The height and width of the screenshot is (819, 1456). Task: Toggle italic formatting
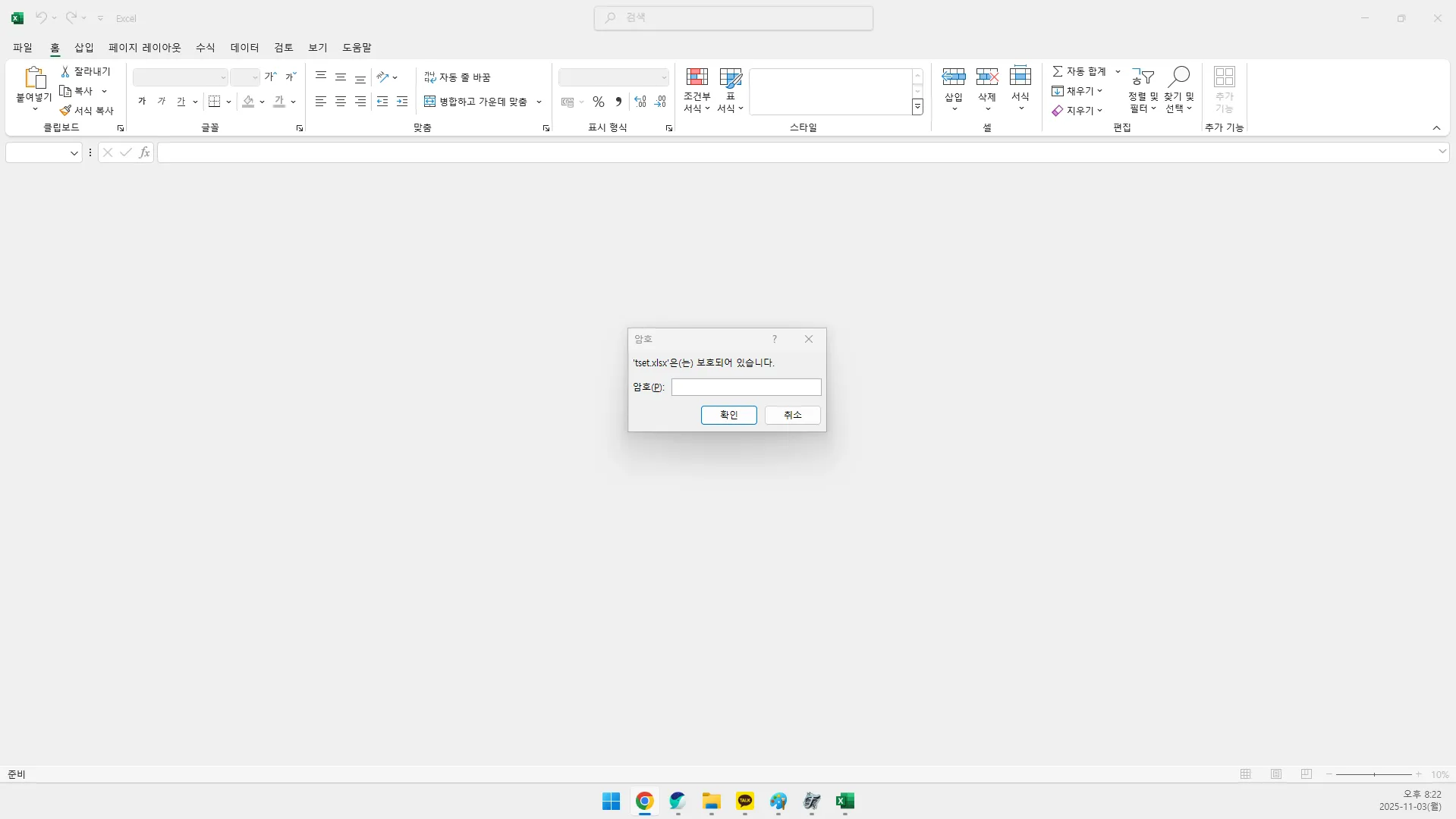tap(161, 101)
